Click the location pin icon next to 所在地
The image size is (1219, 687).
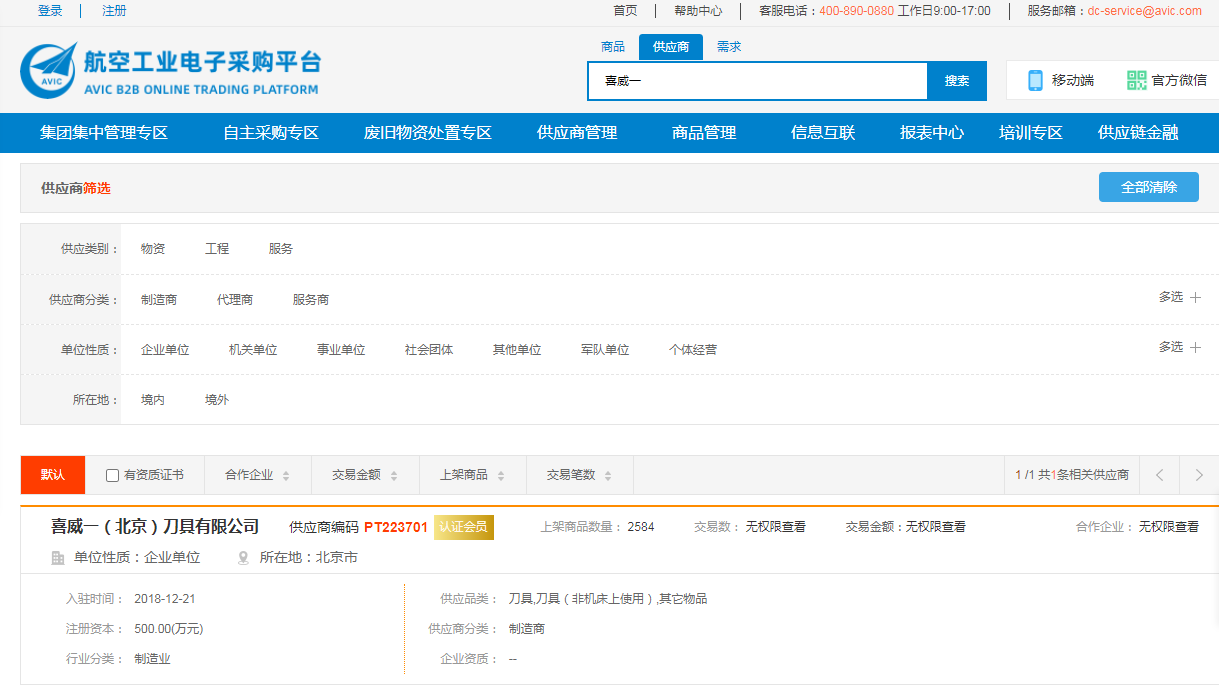click(x=243, y=558)
